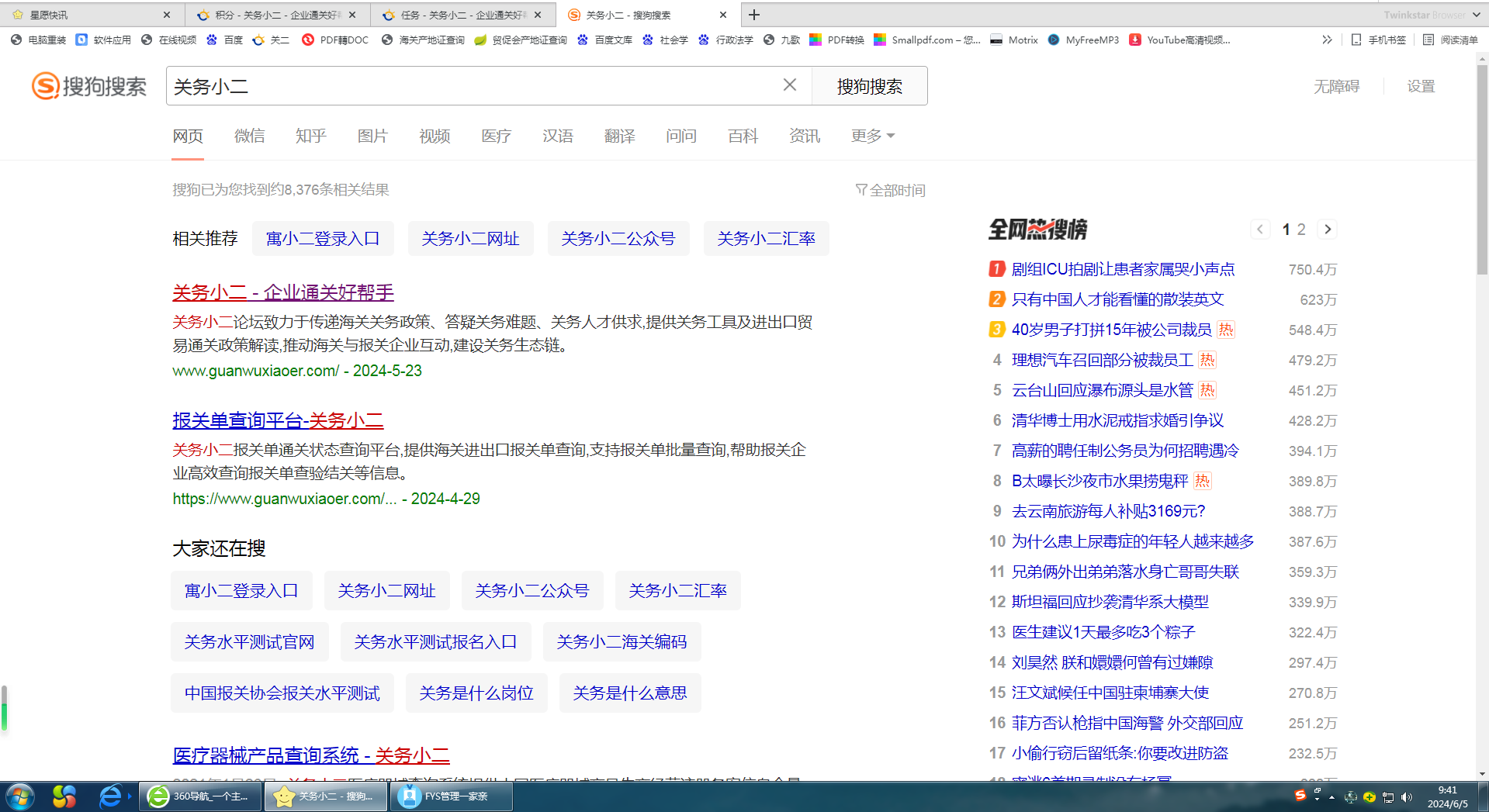Switch to the 医疗 search tab
This screenshot has height=812, width=1489.
coord(496,136)
